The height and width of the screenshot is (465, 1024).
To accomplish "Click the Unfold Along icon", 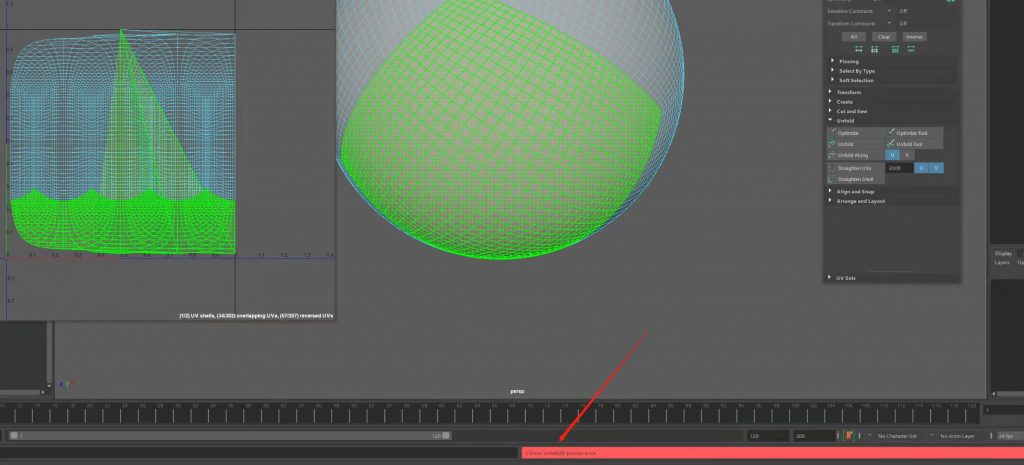I will pos(832,156).
